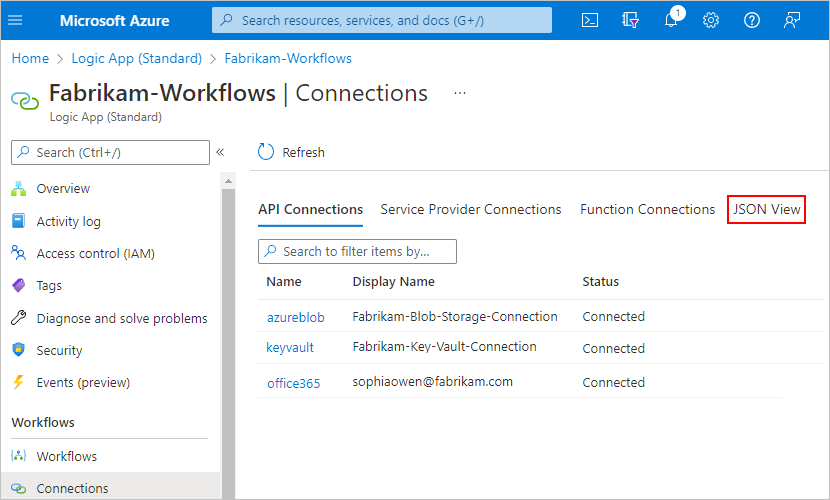Click the office365 connection link
830x500 pixels.
(x=293, y=383)
